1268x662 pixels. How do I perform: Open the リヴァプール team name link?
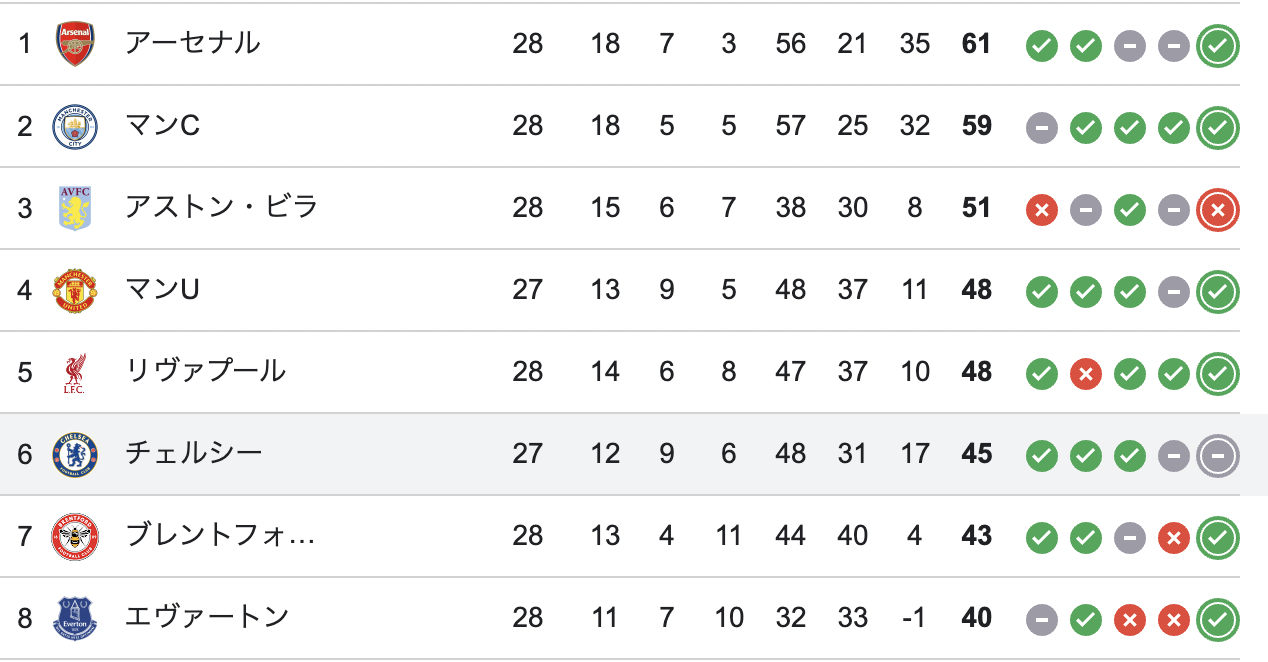tap(205, 372)
